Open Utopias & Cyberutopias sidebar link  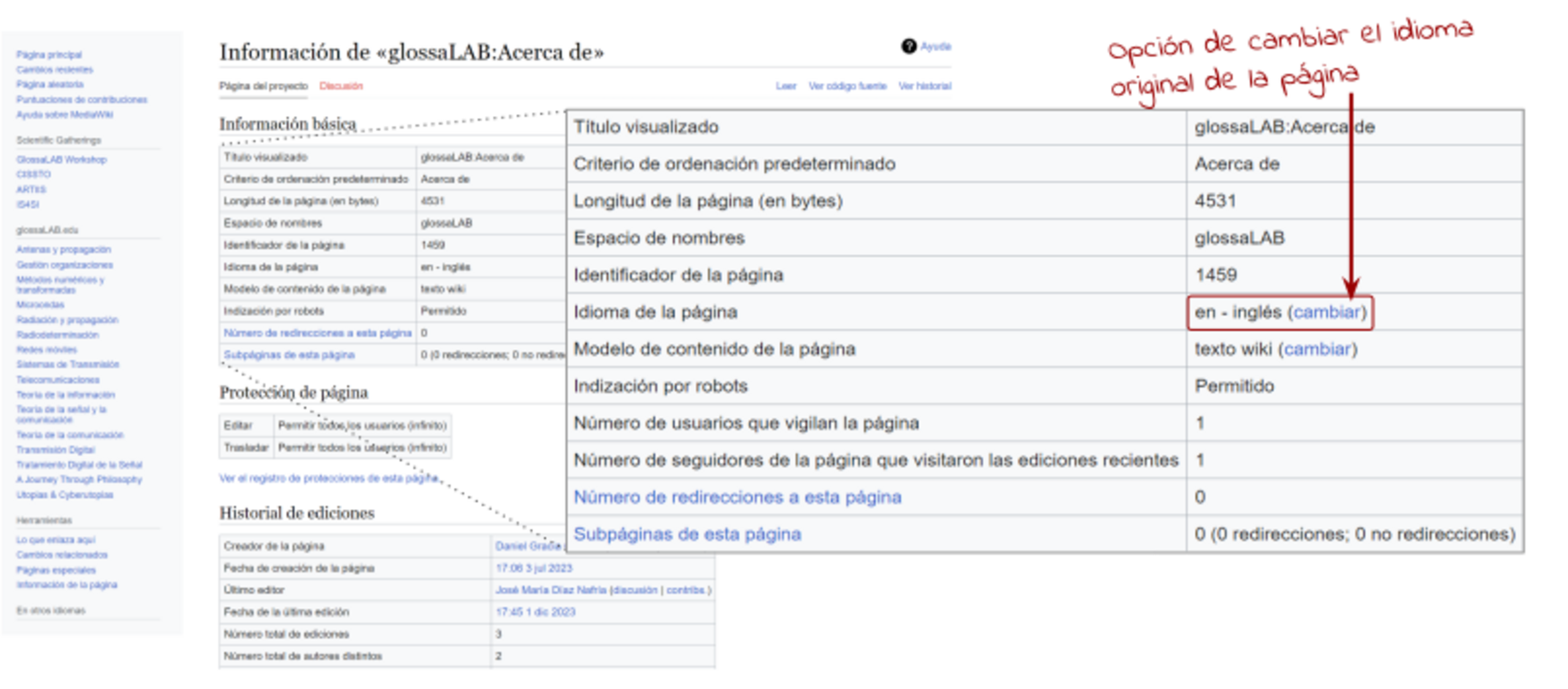click(65, 494)
